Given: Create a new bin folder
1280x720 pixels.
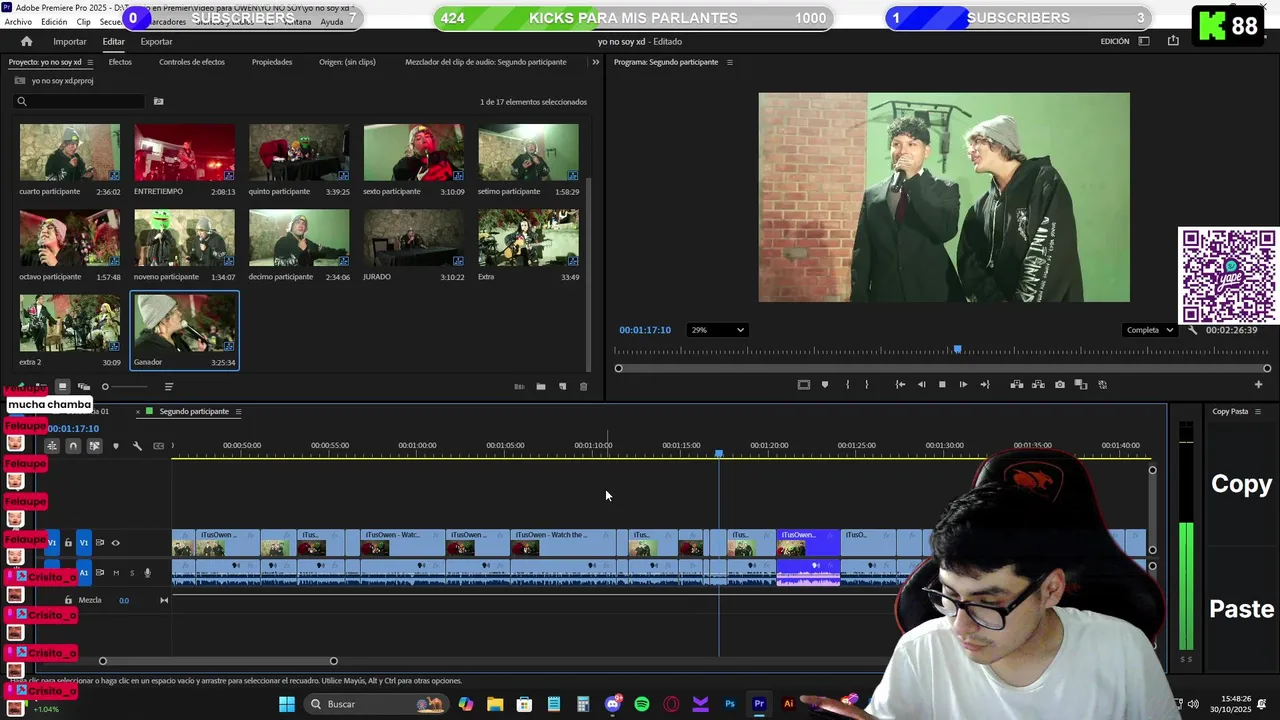Looking at the screenshot, I should pyautogui.click(x=540, y=387).
